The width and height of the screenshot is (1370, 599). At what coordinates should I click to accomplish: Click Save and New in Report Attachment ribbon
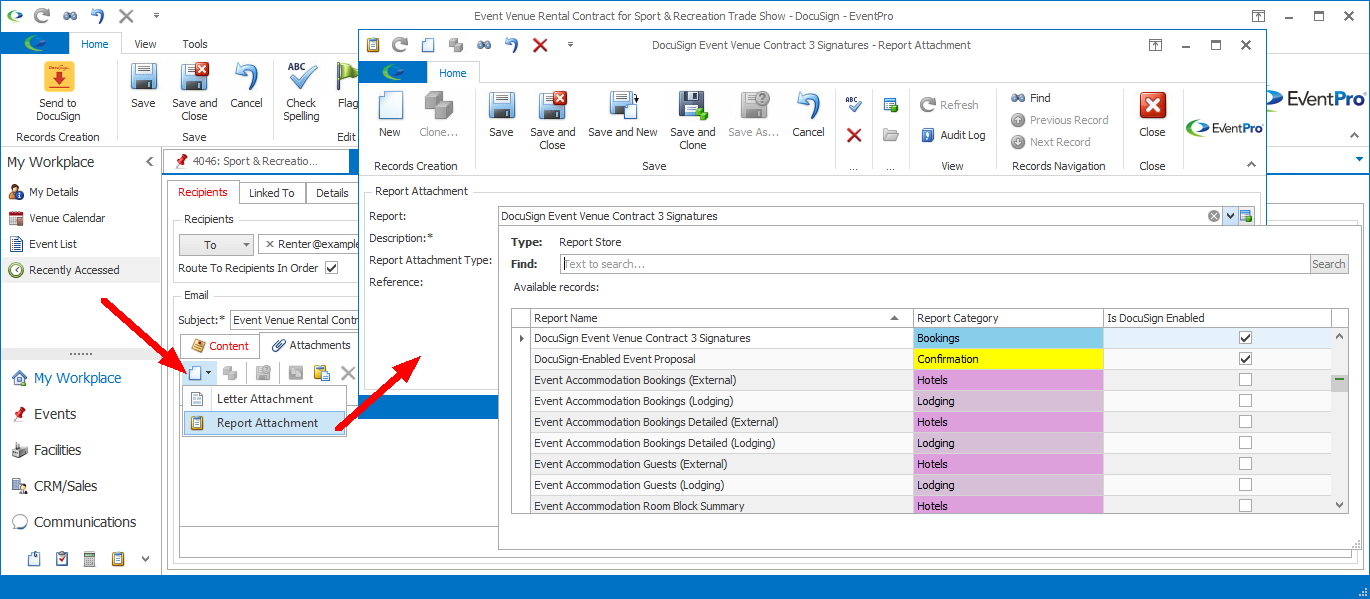[x=623, y=115]
